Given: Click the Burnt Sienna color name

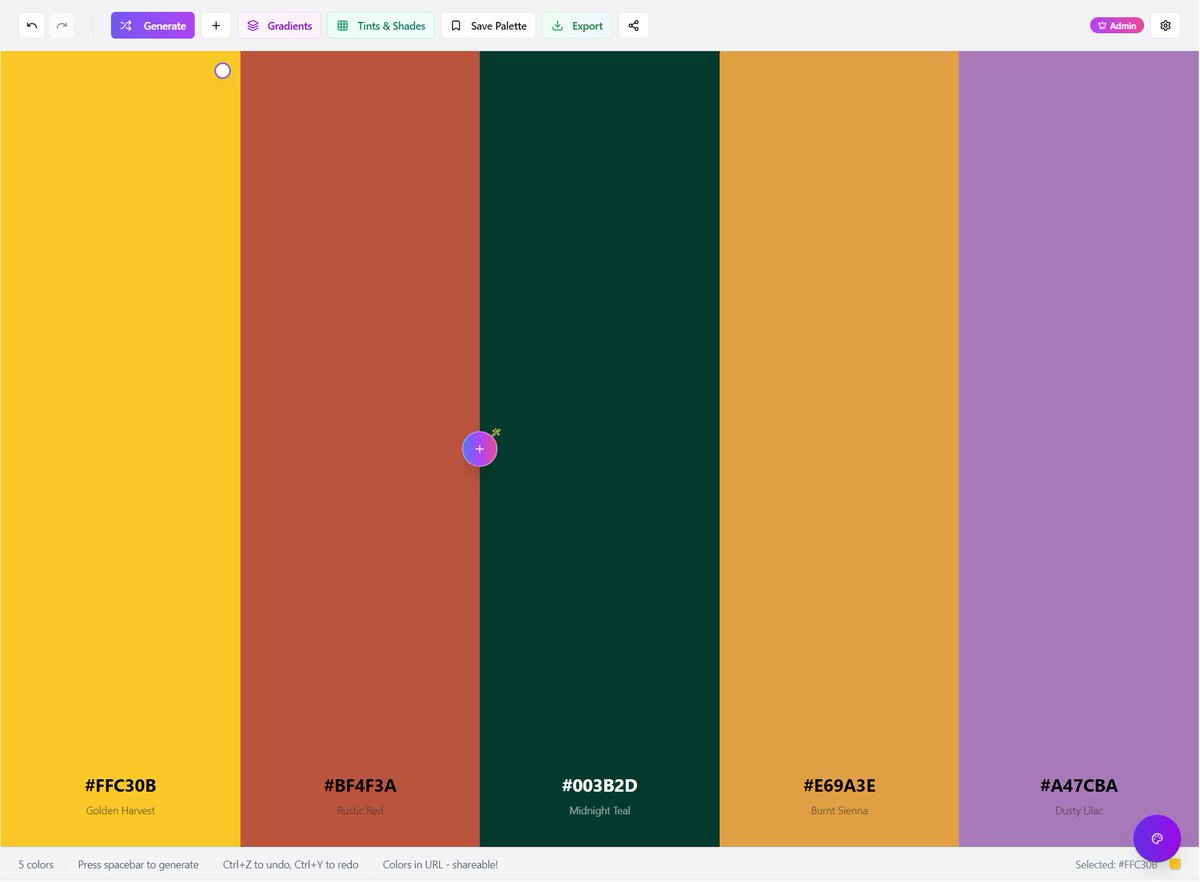Looking at the screenshot, I should (x=839, y=810).
